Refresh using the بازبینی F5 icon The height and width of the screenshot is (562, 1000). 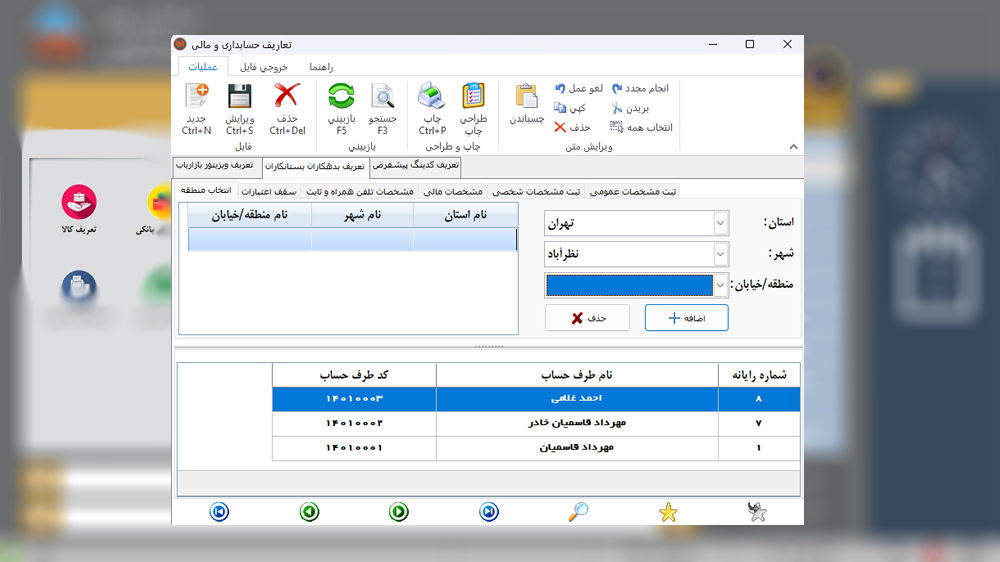pos(342,97)
